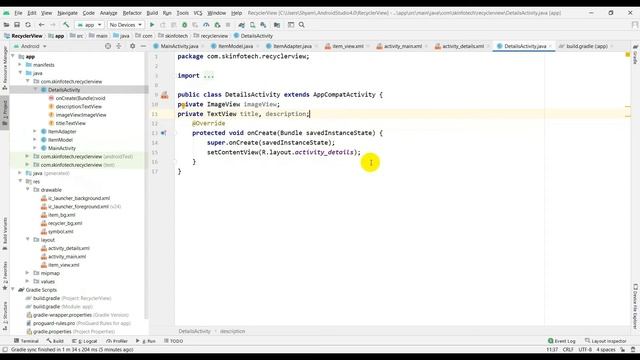Open the Profiler tool window
Screen dimensions: 640x360
coord(117,341)
